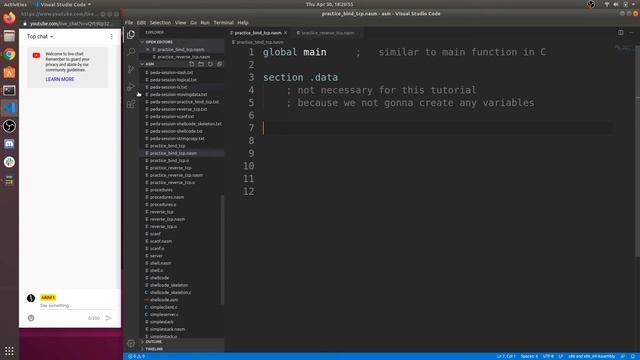The image size is (640, 360).
Task: Click New Folder icon in ASM header
Action: (201, 64)
